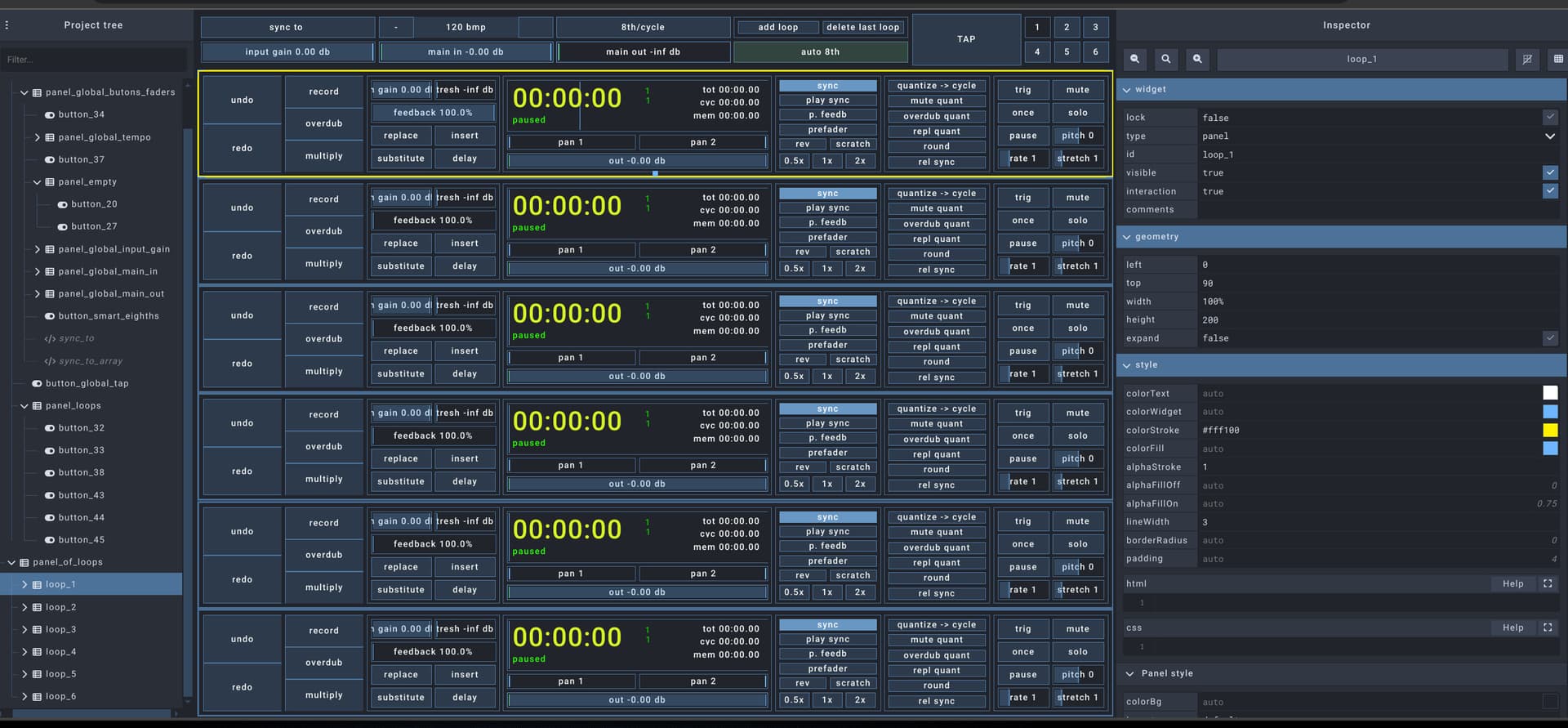Click the zoom reset magnifier in Inspector
Image resolution: width=1568 pixels, height=728 pixels.
[1165, 59]
